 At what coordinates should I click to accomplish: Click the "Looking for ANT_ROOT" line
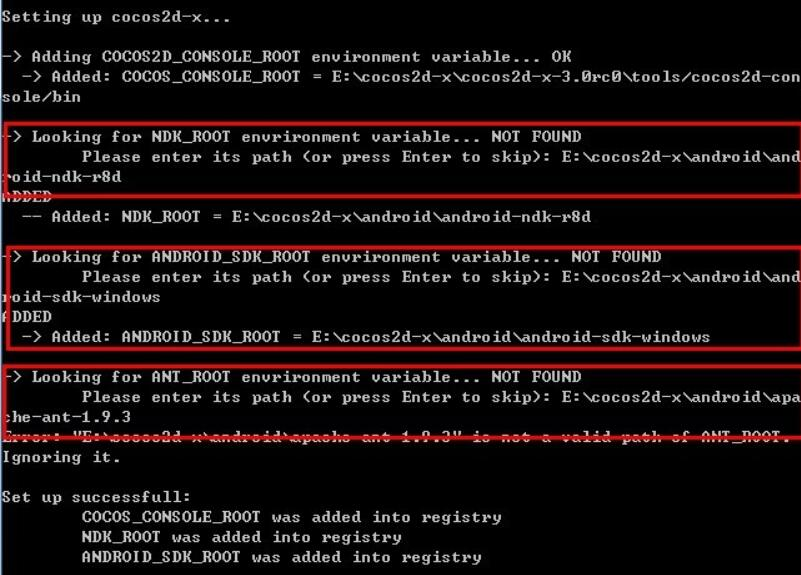[292, 377]
